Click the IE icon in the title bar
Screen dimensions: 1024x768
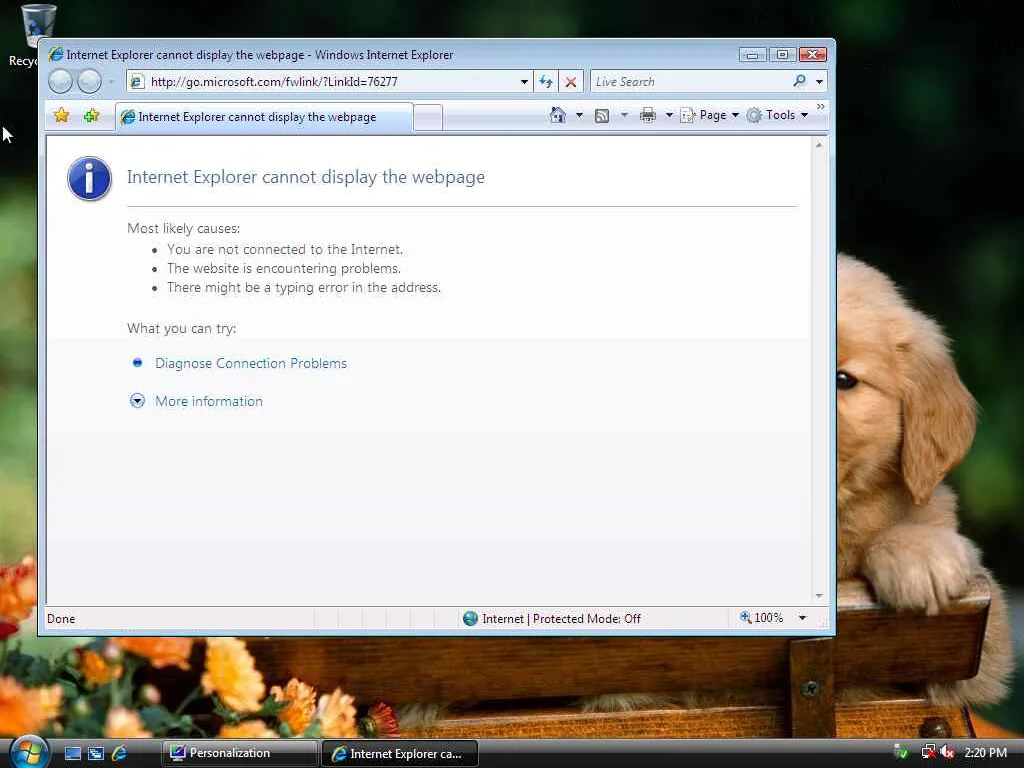56,55
